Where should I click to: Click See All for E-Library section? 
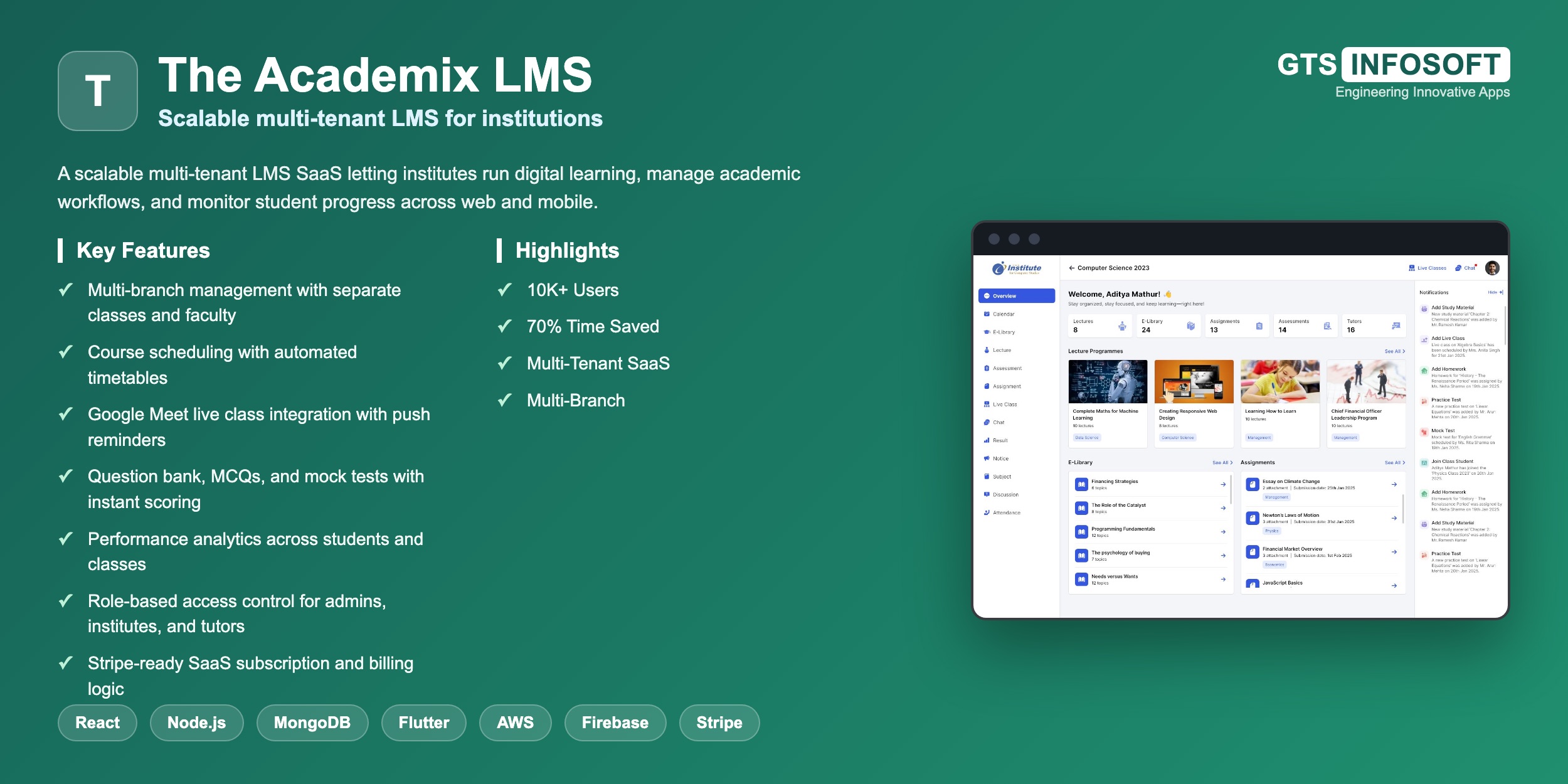pyautogui.click(x=1222, y=463)
